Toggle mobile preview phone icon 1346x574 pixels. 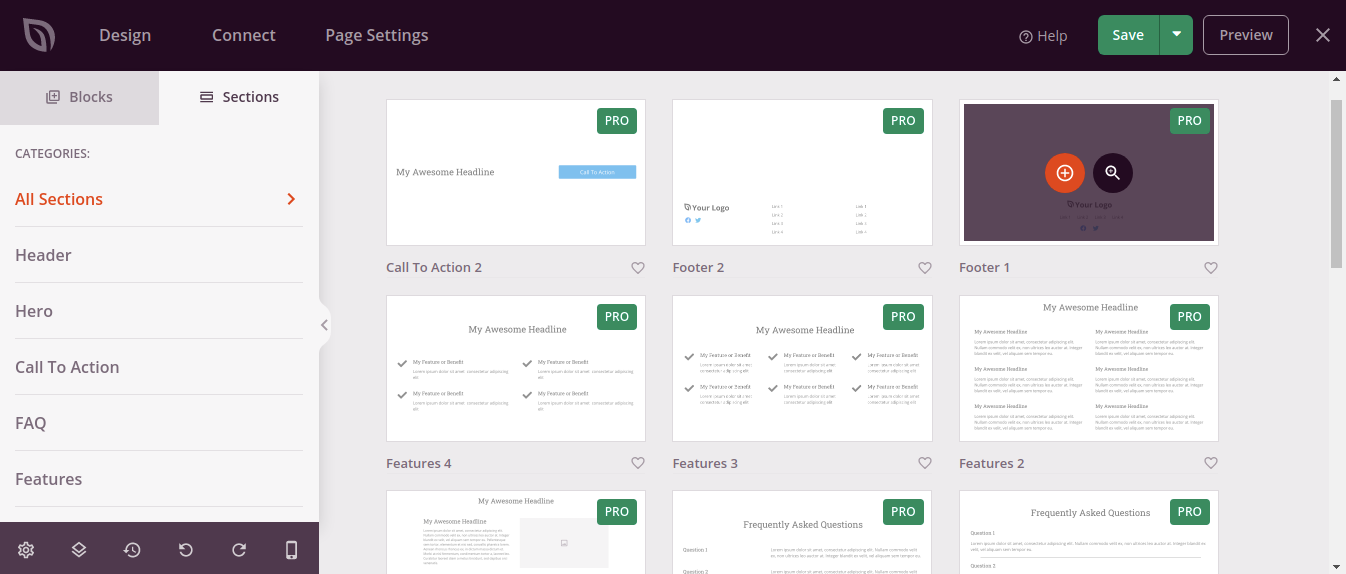pyautogui.click(x=291, y=550)
